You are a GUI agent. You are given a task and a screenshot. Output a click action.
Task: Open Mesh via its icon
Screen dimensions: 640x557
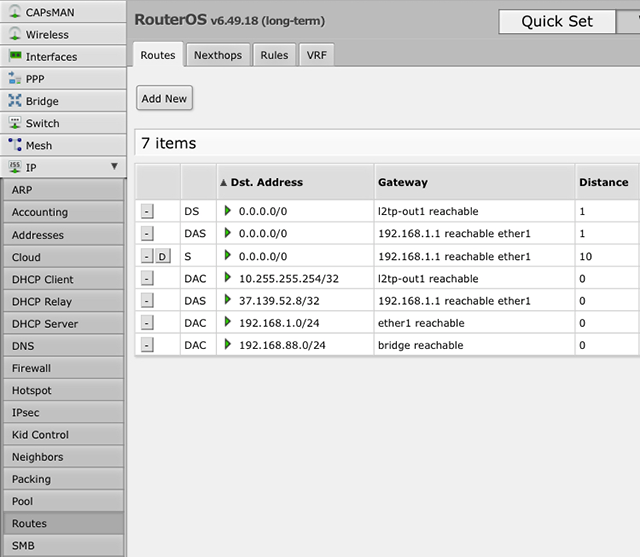(x=15, y=145)
